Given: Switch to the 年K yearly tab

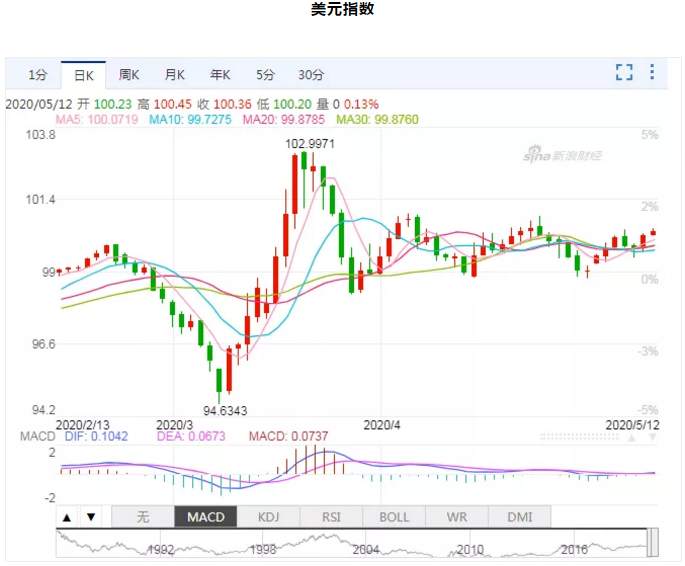Looking at the screenshot, I should pyautogui.click(x=220, y=75).
